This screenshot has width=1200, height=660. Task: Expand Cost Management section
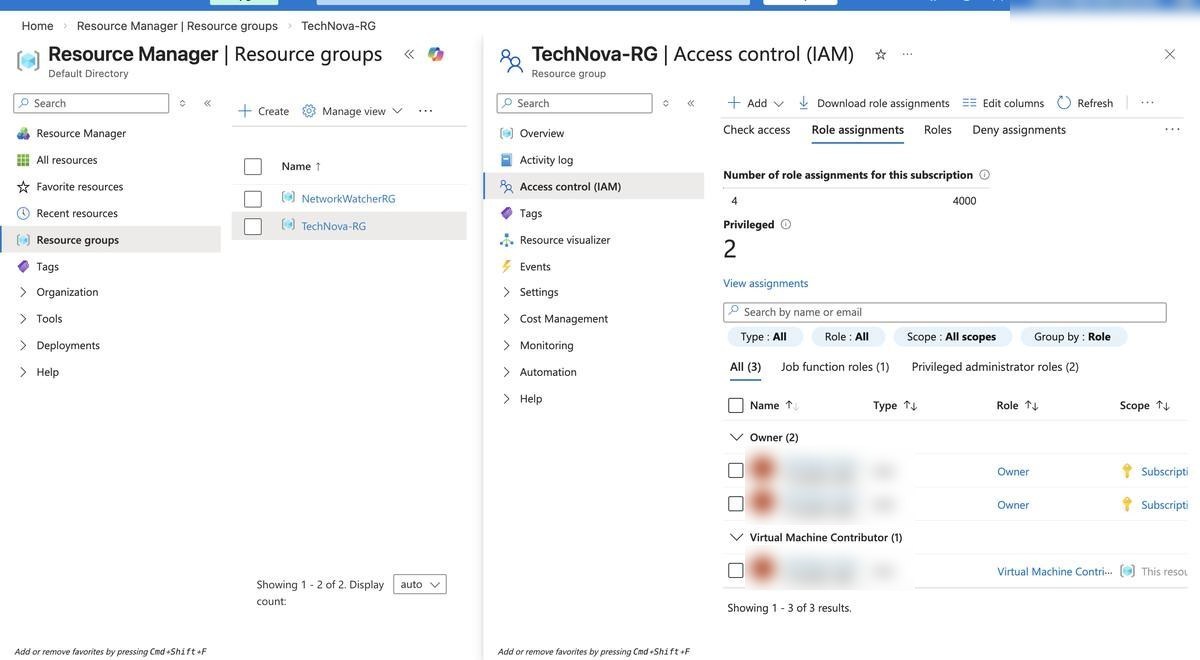[506, 319]
